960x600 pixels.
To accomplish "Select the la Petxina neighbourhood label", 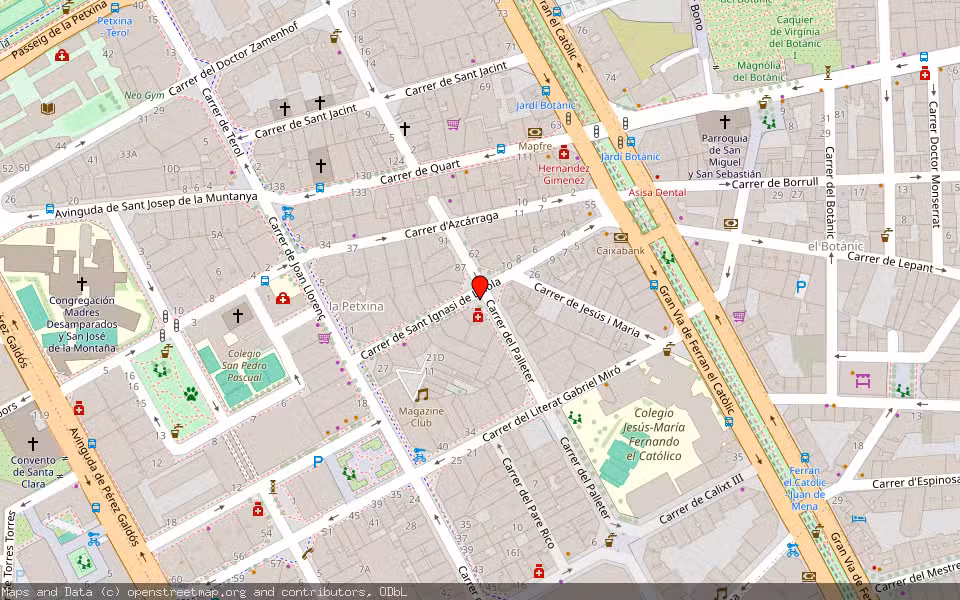I will [356, 306].
